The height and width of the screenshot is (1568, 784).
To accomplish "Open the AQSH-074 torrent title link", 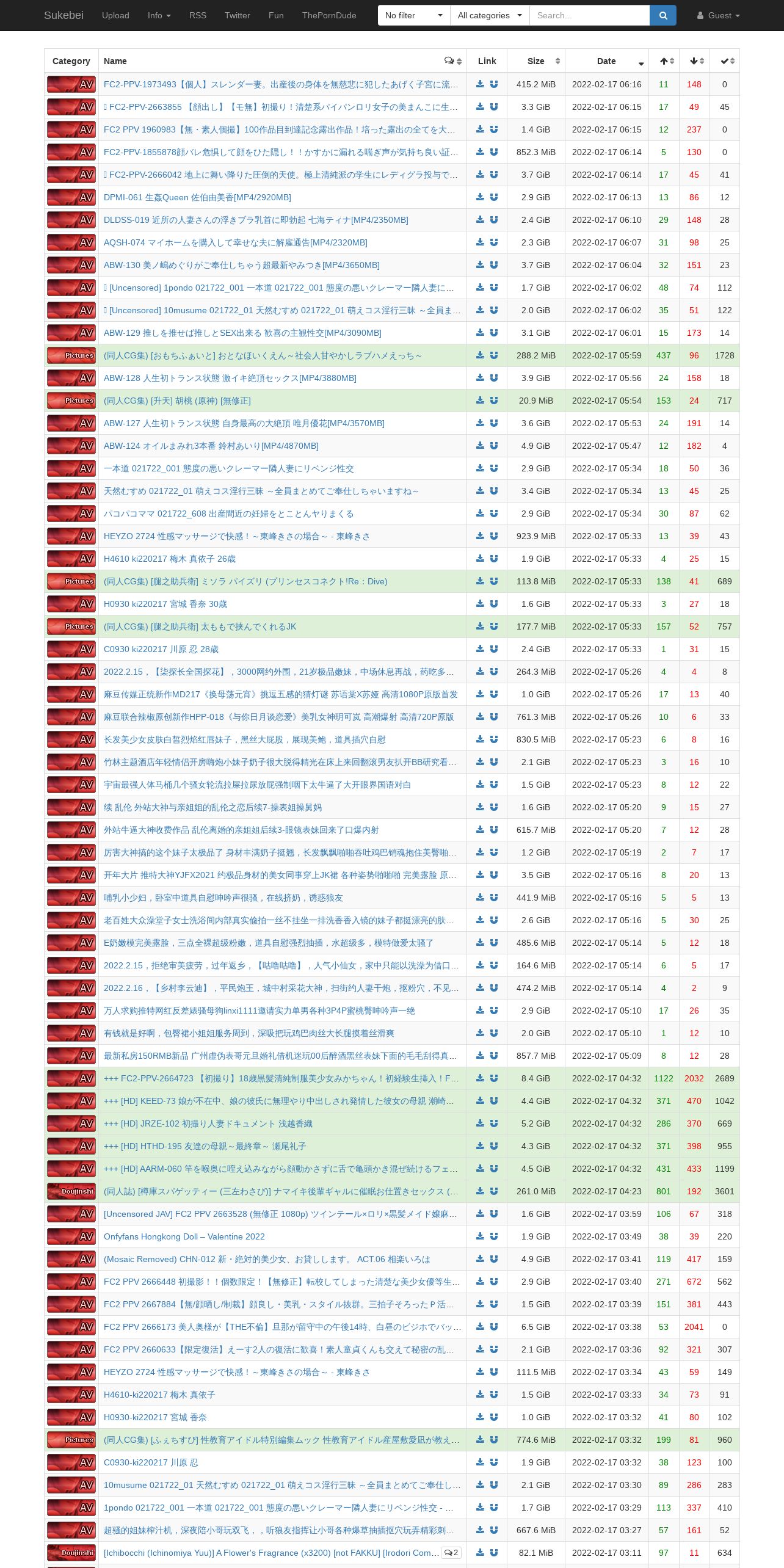I will pos(236,242).
